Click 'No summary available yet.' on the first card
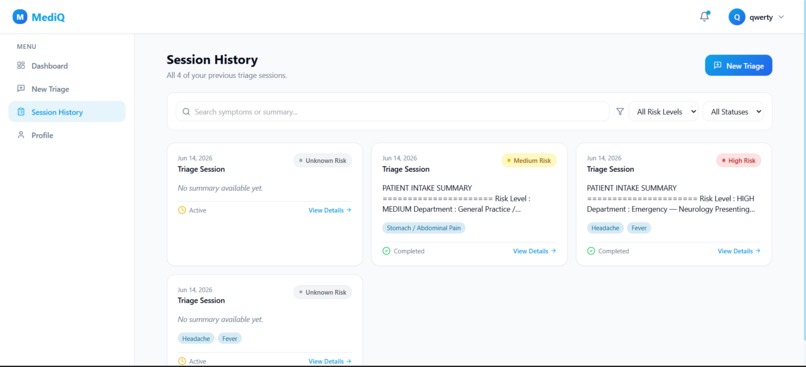This screenshot has height=367, width=806. point(221,188)
